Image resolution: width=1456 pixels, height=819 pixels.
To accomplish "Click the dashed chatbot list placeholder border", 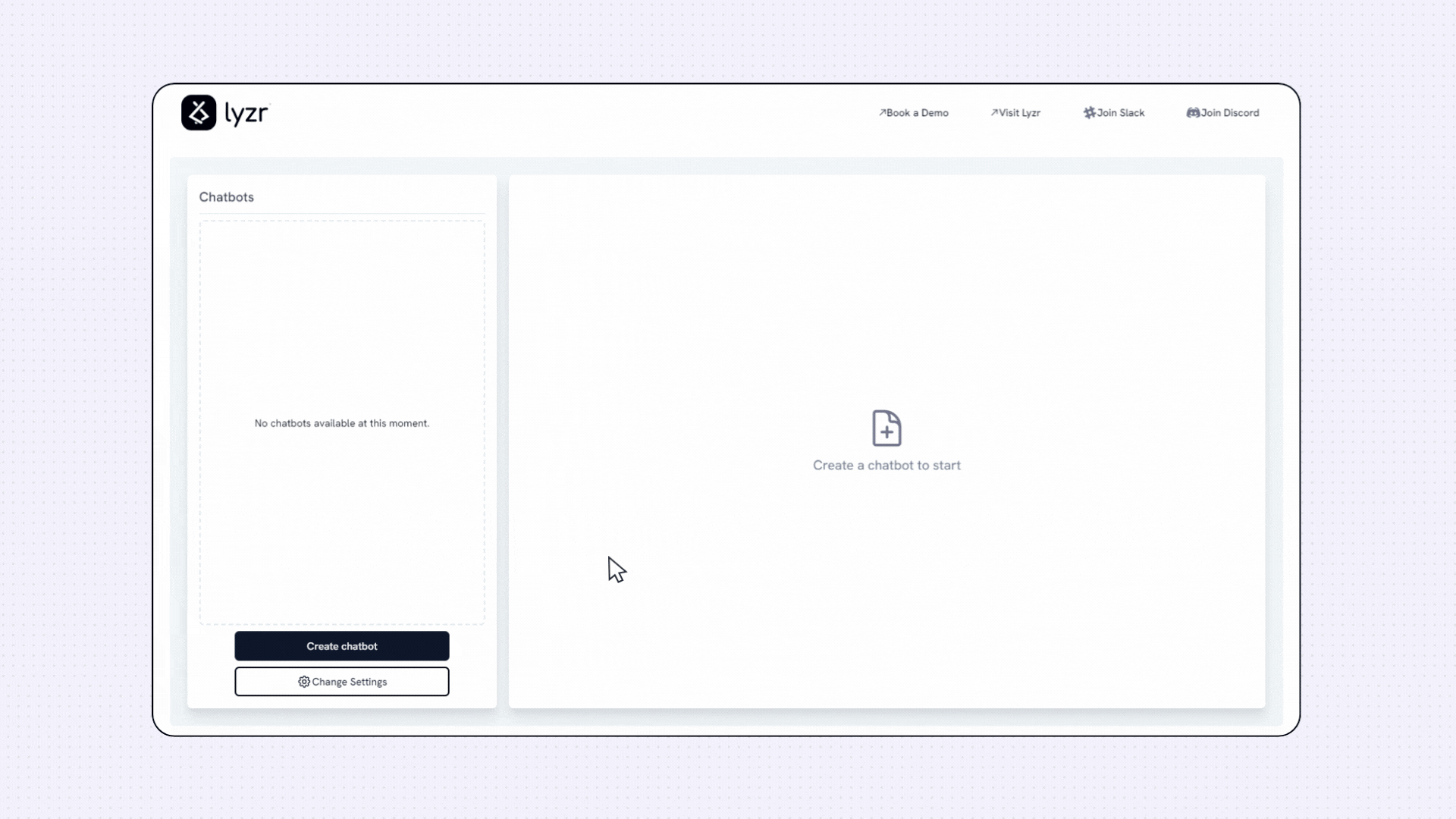I will point(341,220).
